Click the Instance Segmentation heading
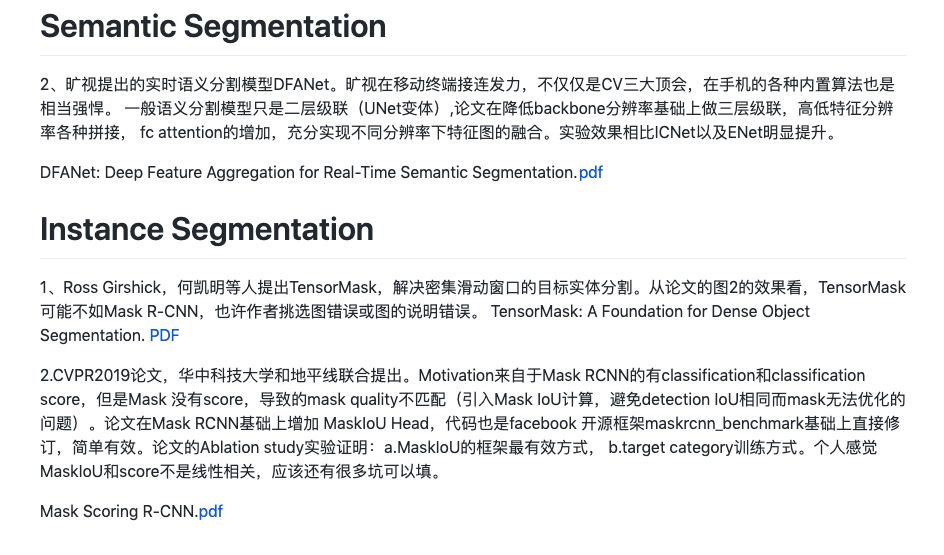This screenshot has width=944, height=555. [x=206, y=229]
